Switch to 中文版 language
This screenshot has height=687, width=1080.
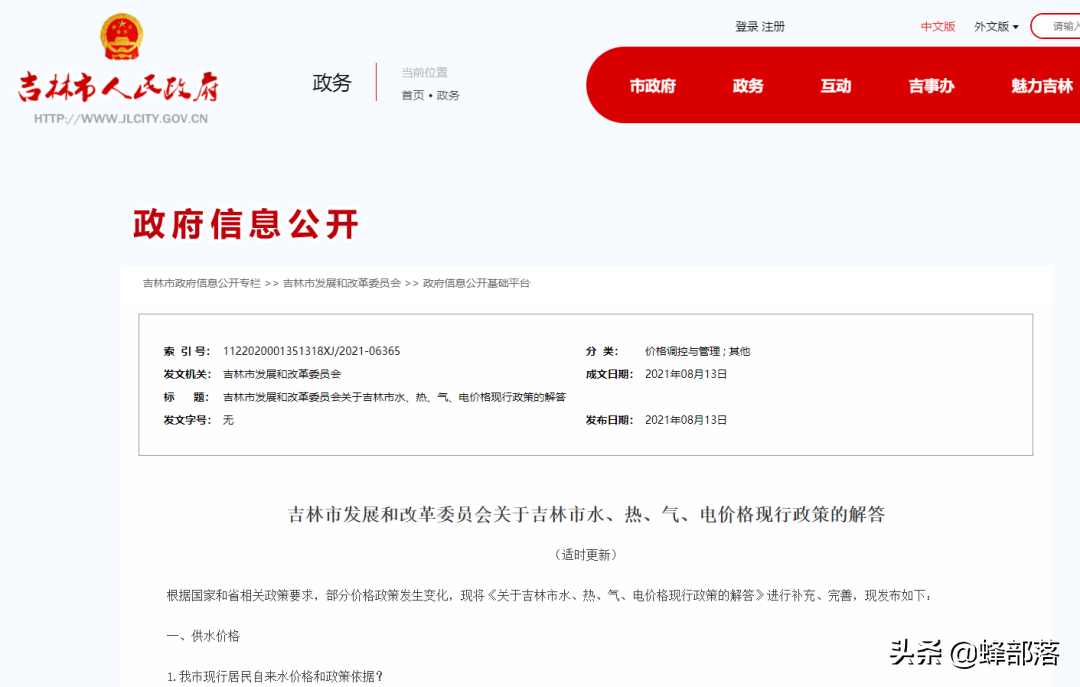(x=938, y=27)
